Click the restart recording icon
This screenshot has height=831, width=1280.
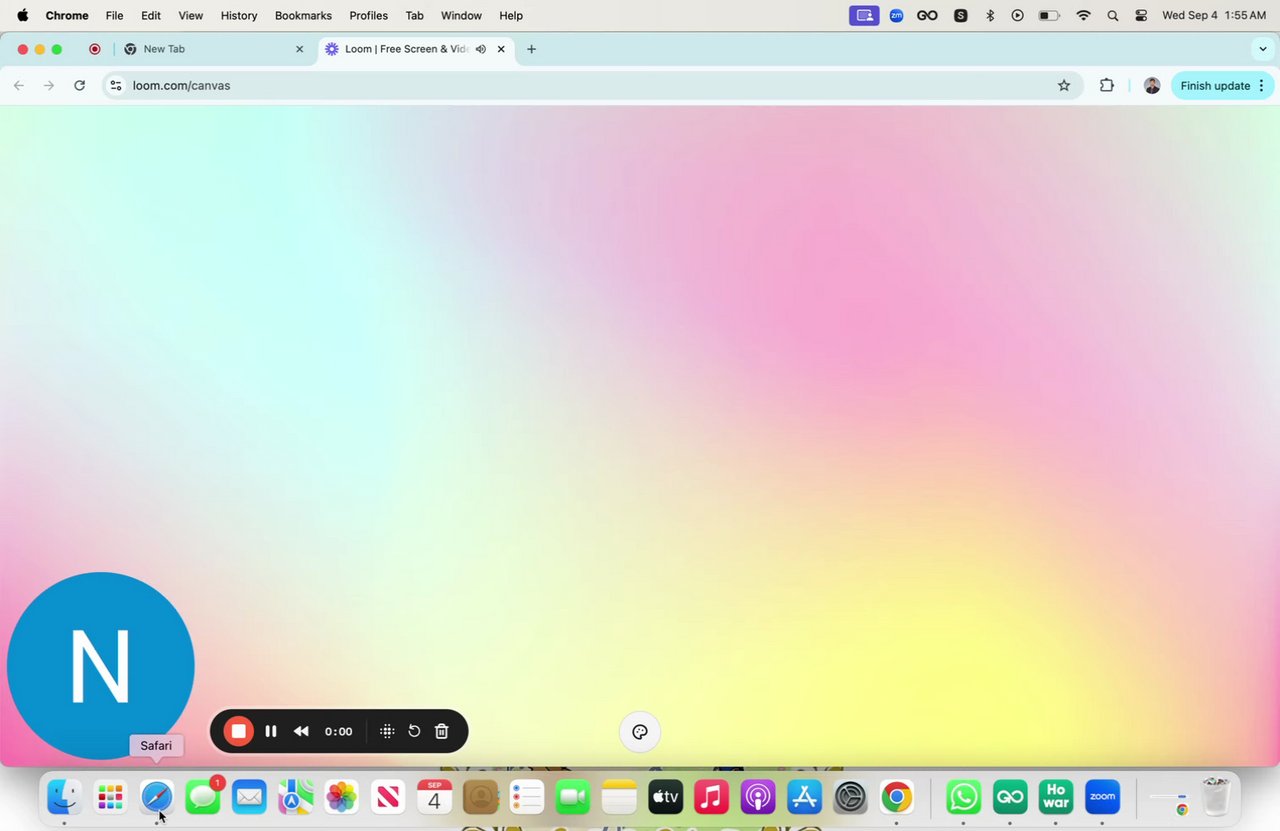tap(414, 731)
